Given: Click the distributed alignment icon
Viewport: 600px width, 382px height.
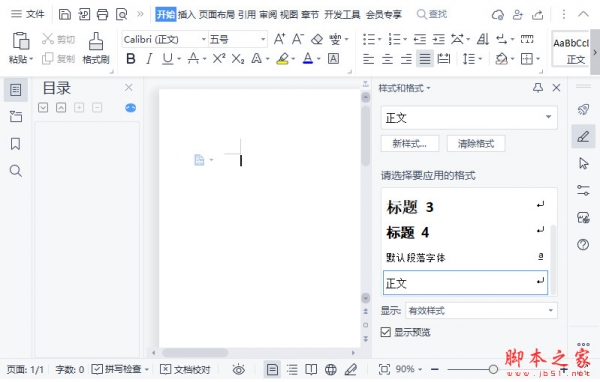Looking at the screenshot, I should tap(443, 59).
